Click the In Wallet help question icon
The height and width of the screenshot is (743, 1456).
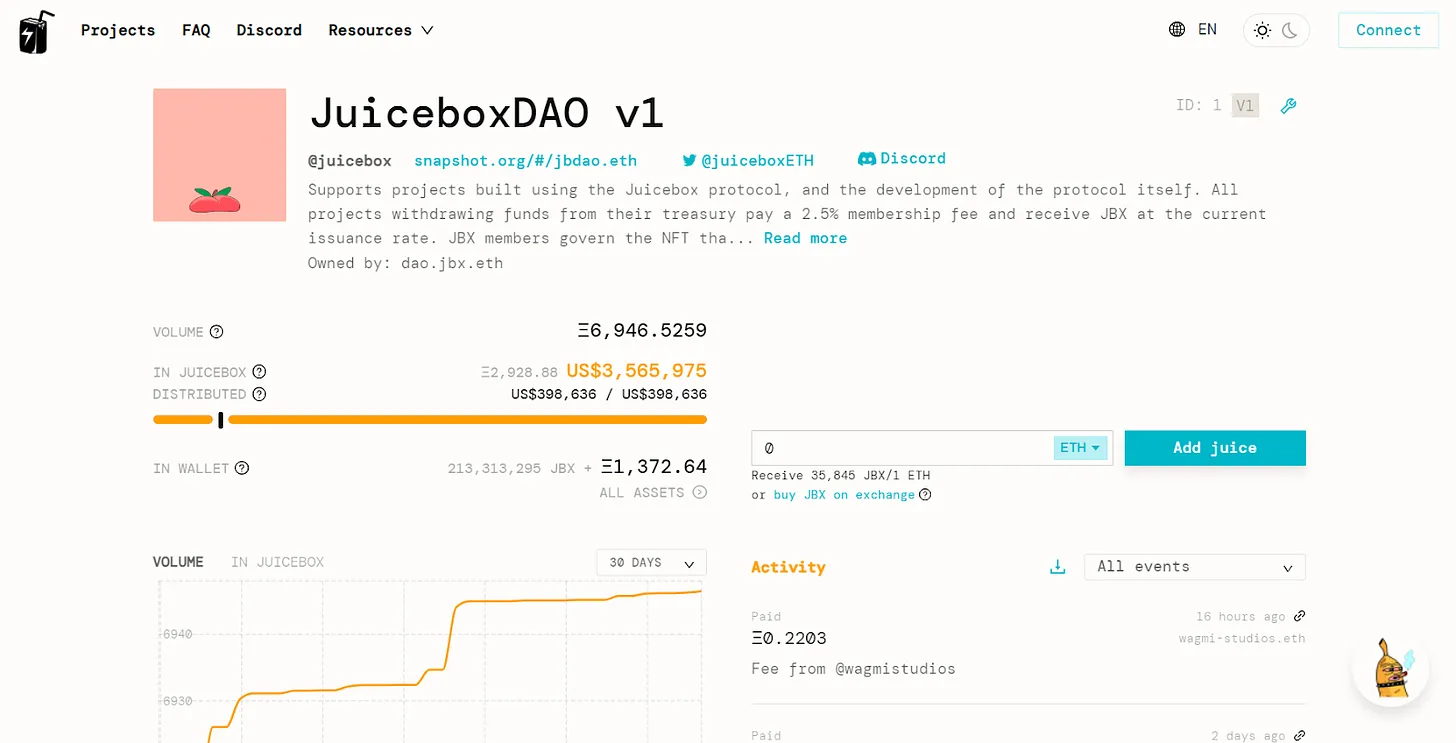242,468
